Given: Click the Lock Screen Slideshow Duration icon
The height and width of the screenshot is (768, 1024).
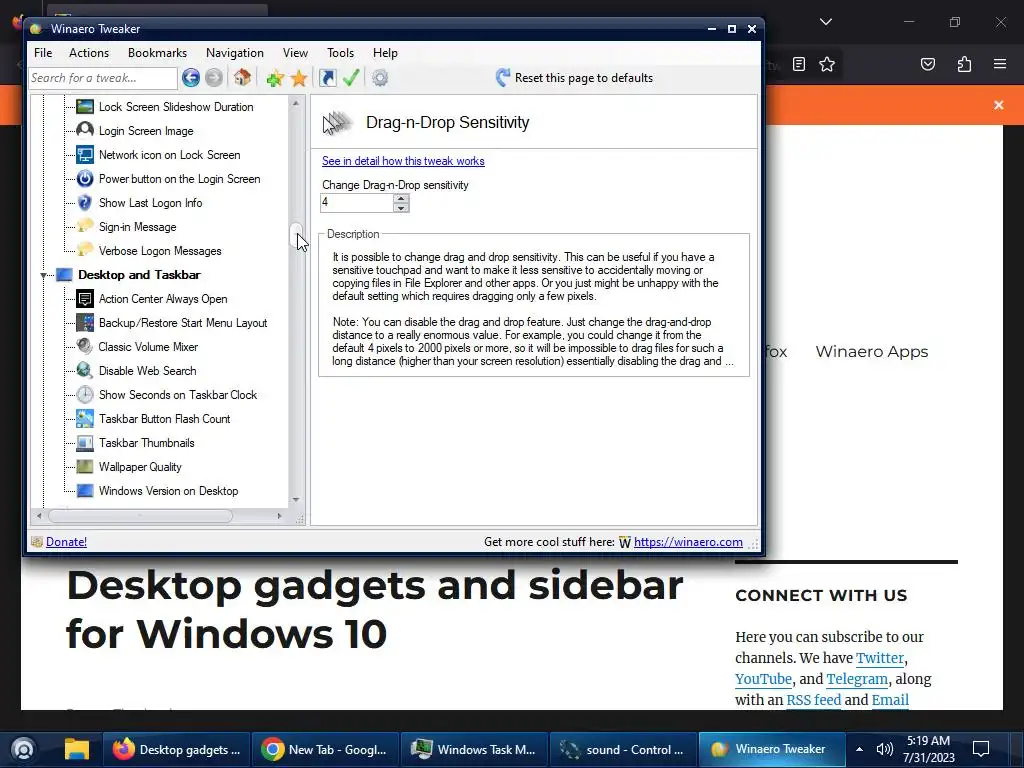Looking at the screenshot, I should pyautogui.click(x=85, y=106).
